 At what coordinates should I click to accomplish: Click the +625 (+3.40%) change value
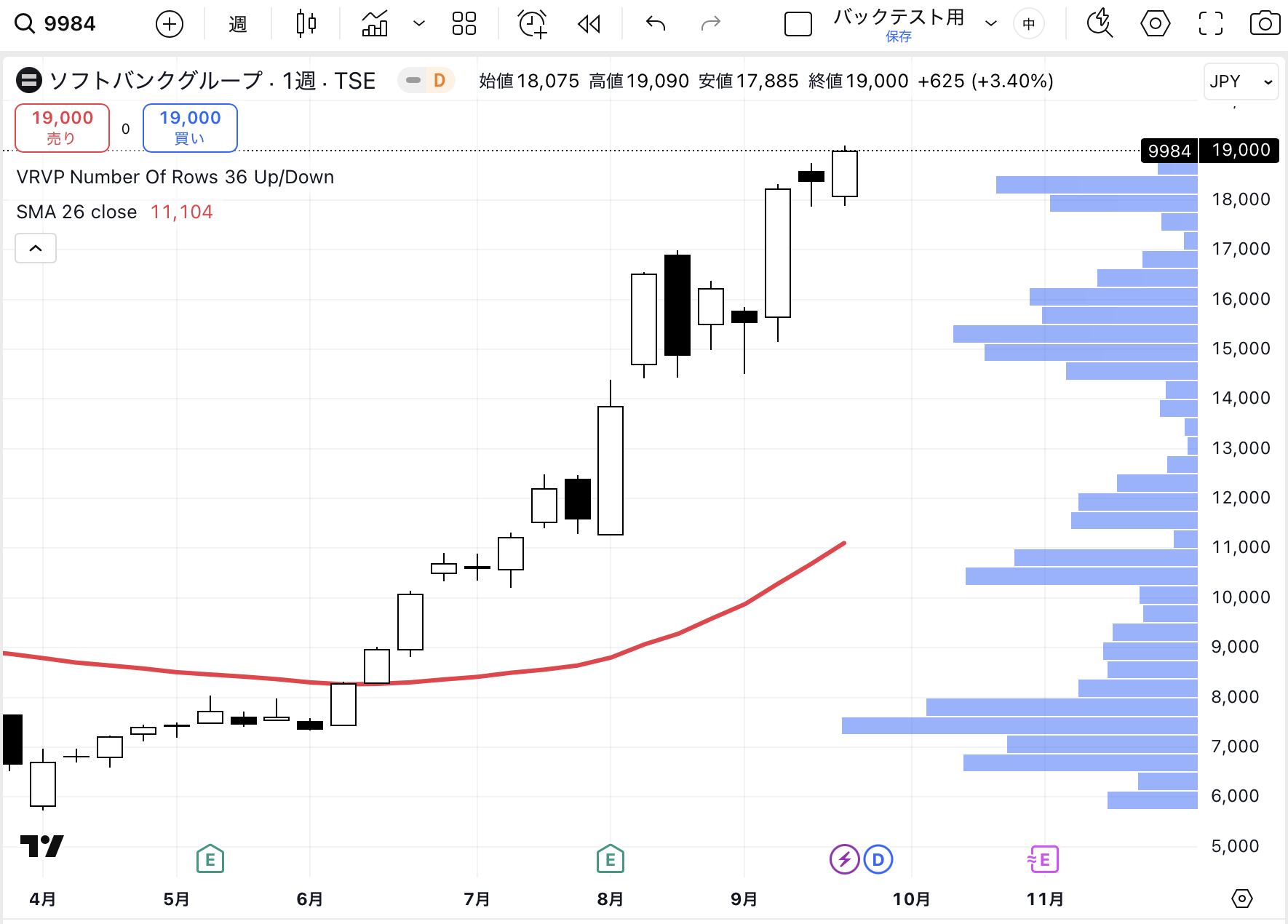pyautogui.click(x=985, y=81)
